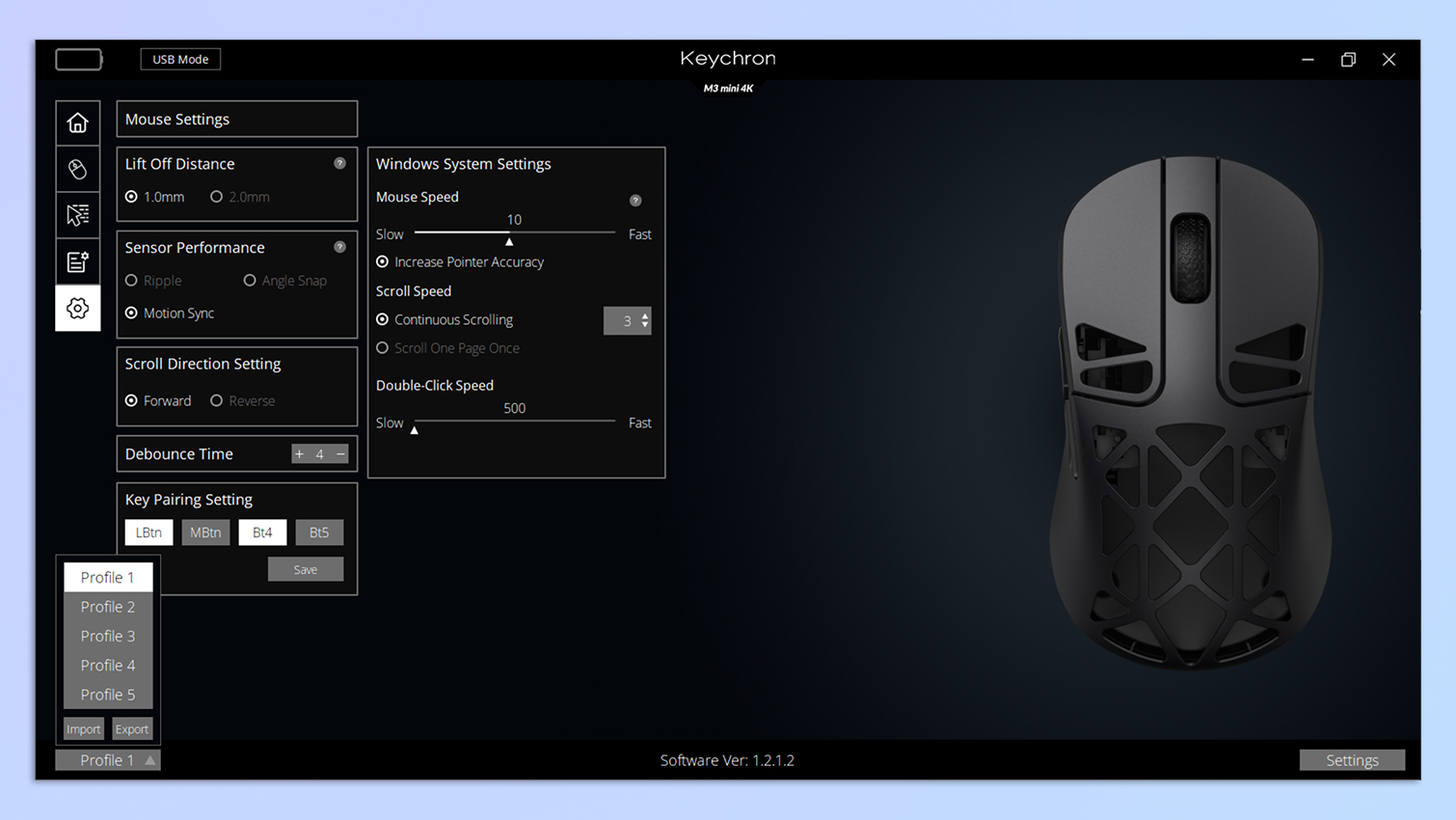This screenshot has height=820, width=1456.
Task: Choose Profile 3 from the list
Action: point(108,636)
